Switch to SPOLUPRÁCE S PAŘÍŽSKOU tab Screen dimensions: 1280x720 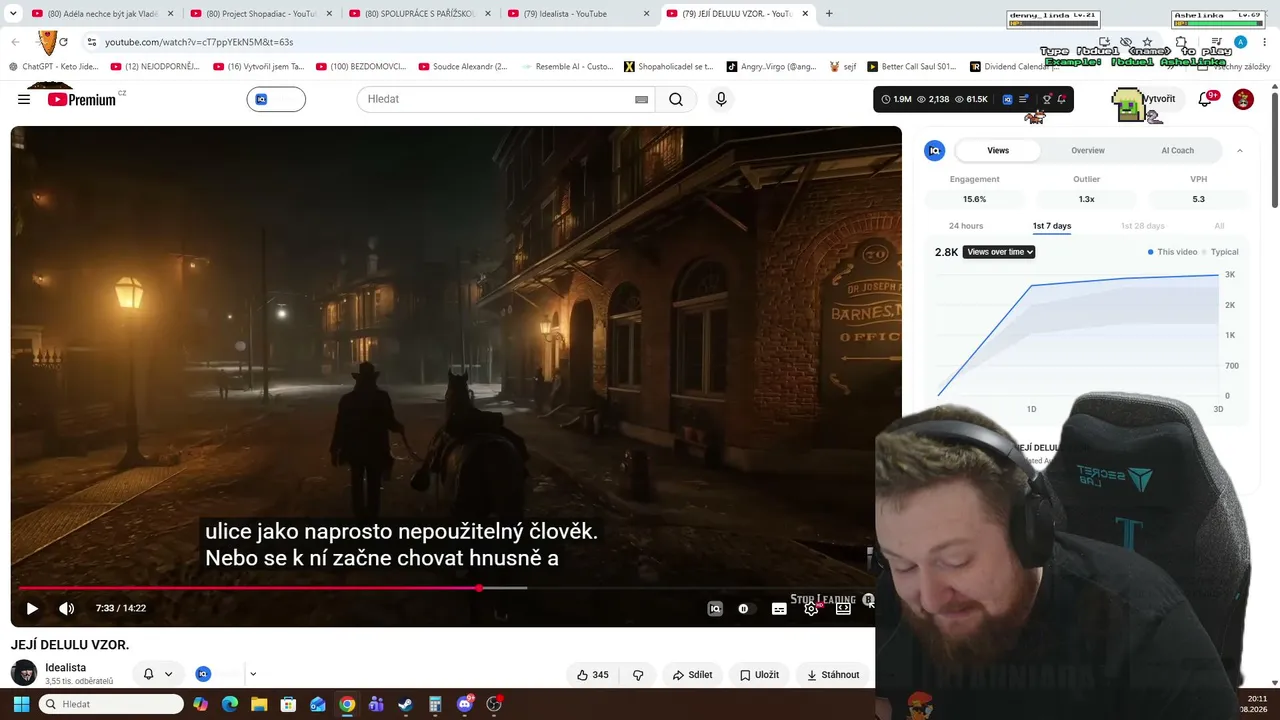tap(420, 14)
